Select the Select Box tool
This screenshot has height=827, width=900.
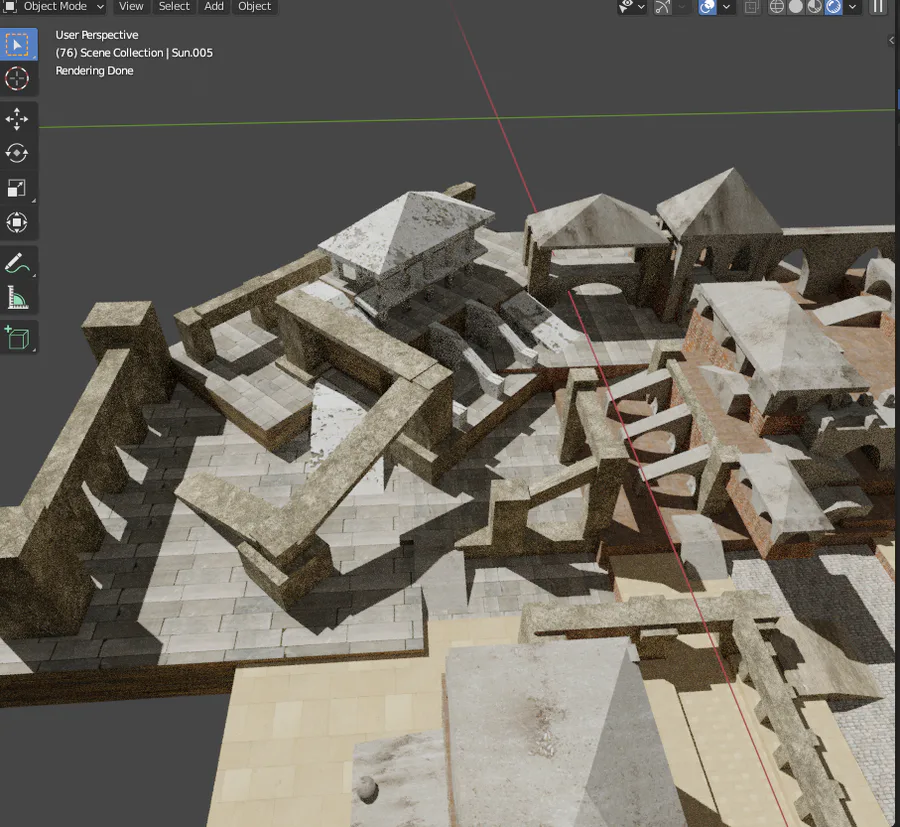(x=17, y=44)
